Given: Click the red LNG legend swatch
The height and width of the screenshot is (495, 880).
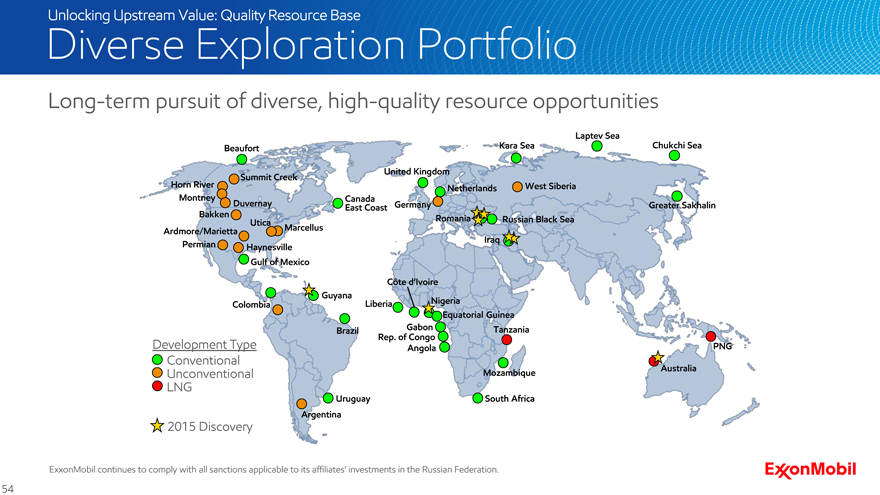Looking at the screenshot, I should 157,387.
